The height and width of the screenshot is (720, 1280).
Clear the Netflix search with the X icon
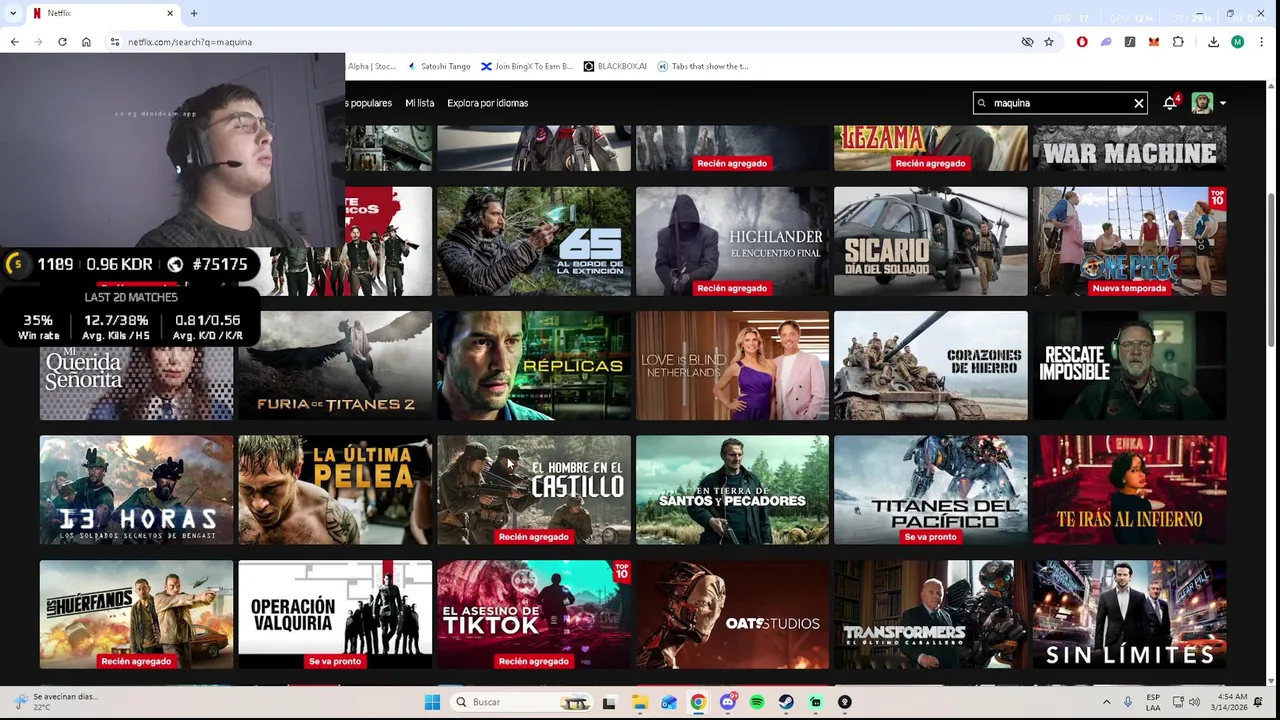coord(1138,103)
